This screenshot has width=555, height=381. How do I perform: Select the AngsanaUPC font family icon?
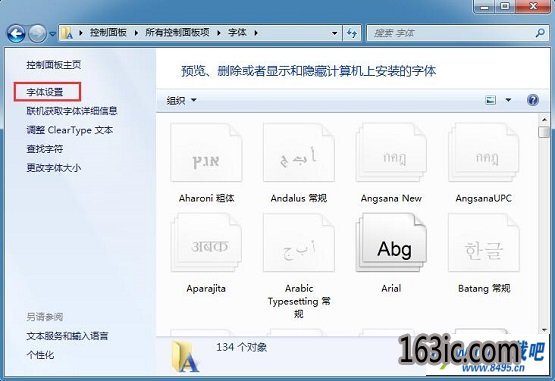coord(484,153)
